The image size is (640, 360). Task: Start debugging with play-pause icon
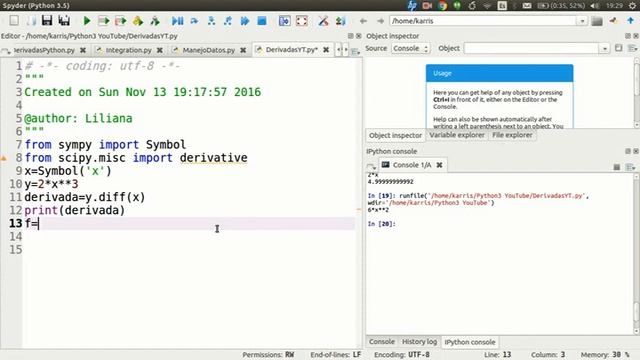(177, 20)
